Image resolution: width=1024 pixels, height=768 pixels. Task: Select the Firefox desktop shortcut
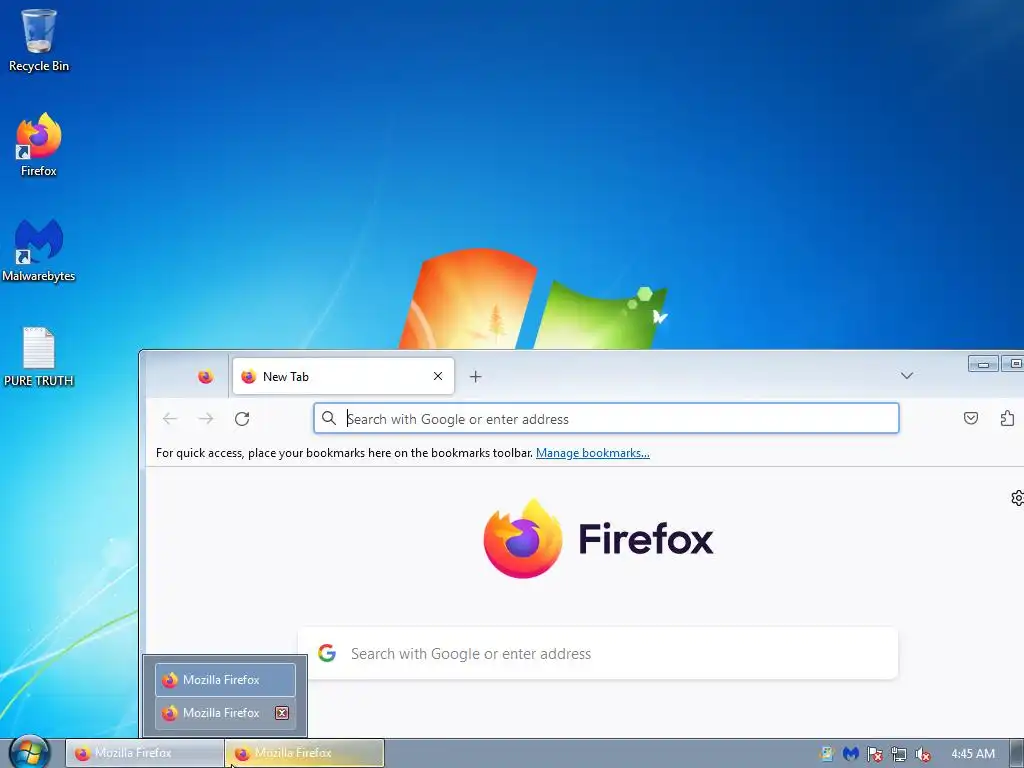39,144
